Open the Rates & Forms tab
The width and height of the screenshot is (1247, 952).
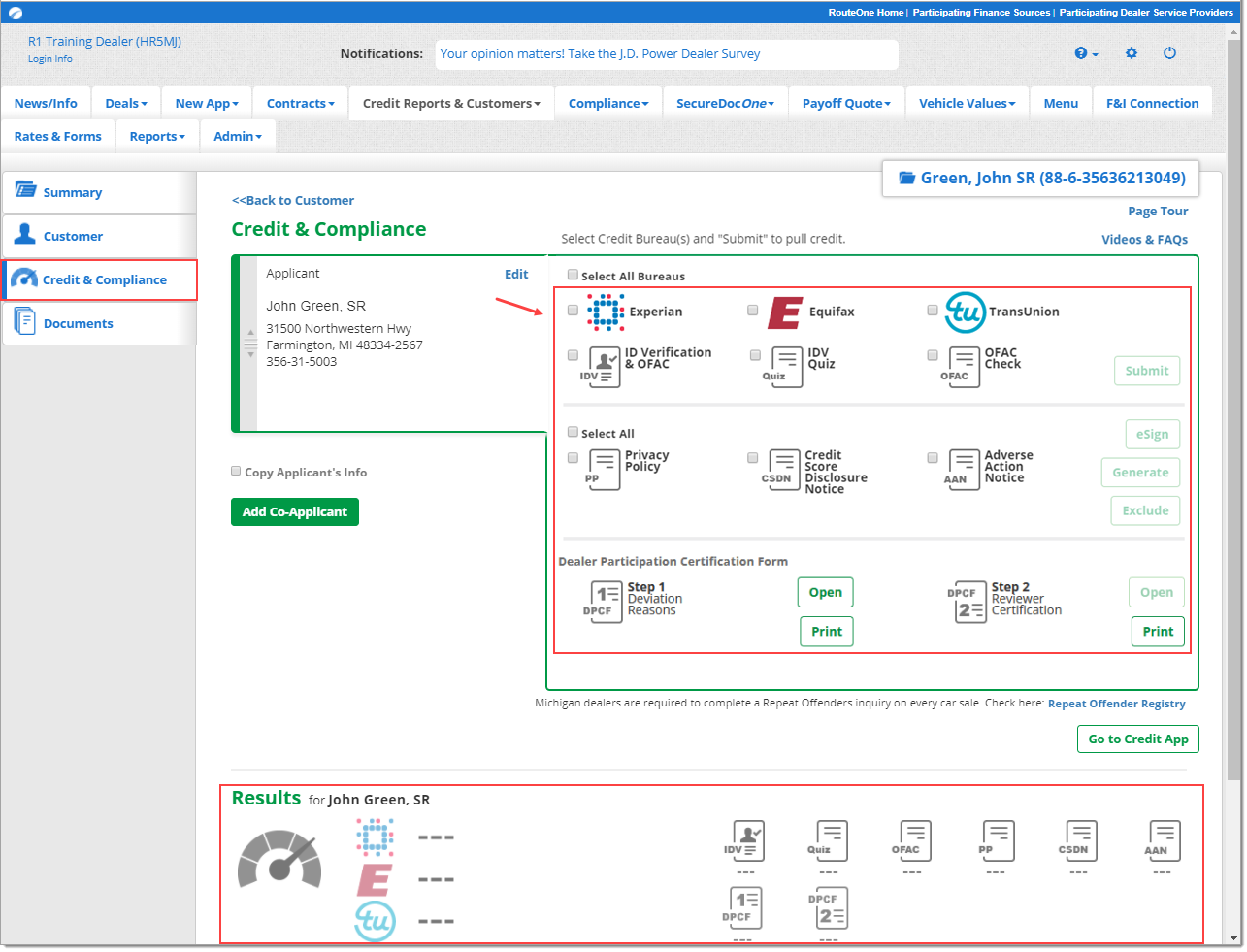tap(58, 136)
